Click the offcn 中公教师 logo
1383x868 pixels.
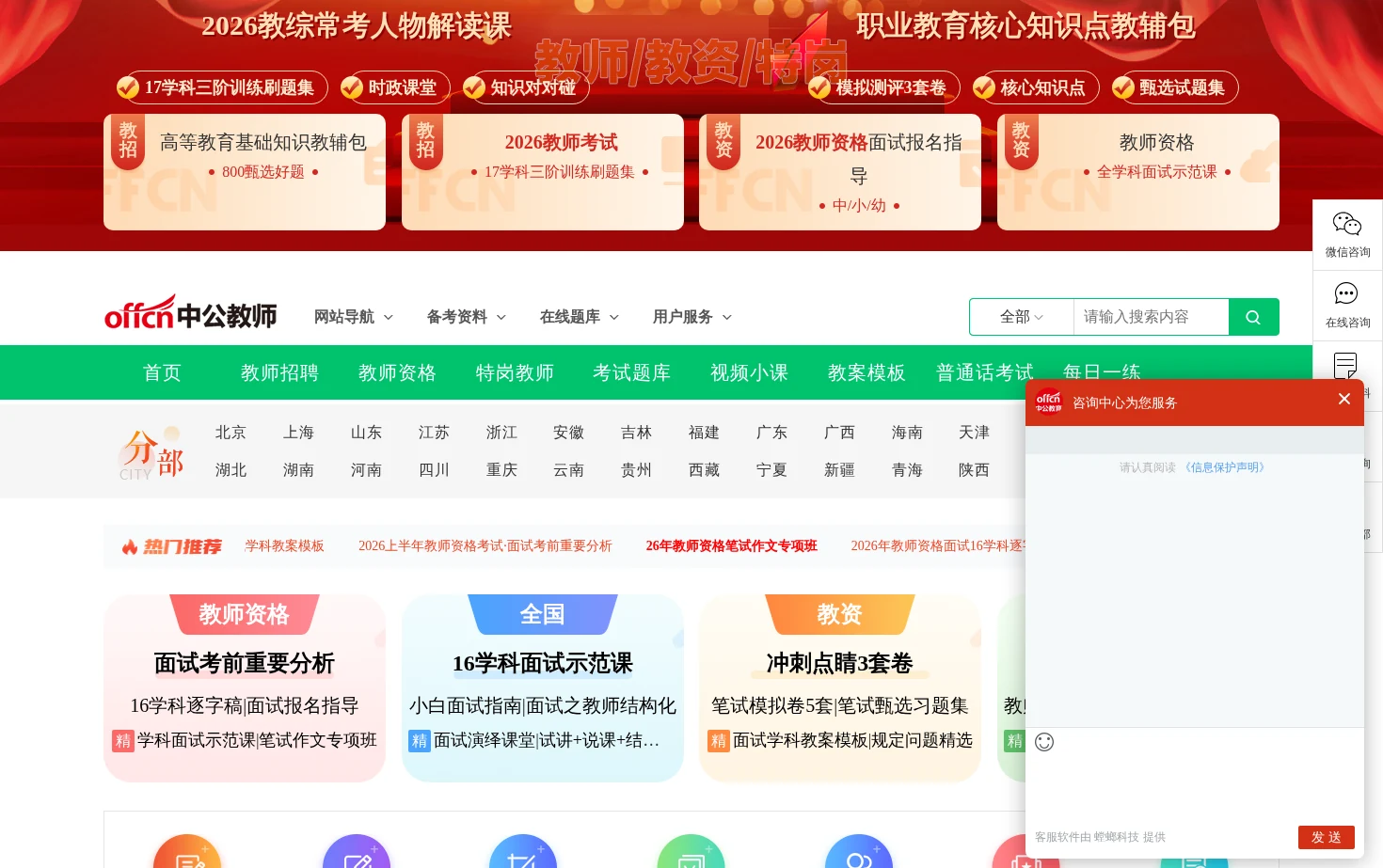[191, 312]
